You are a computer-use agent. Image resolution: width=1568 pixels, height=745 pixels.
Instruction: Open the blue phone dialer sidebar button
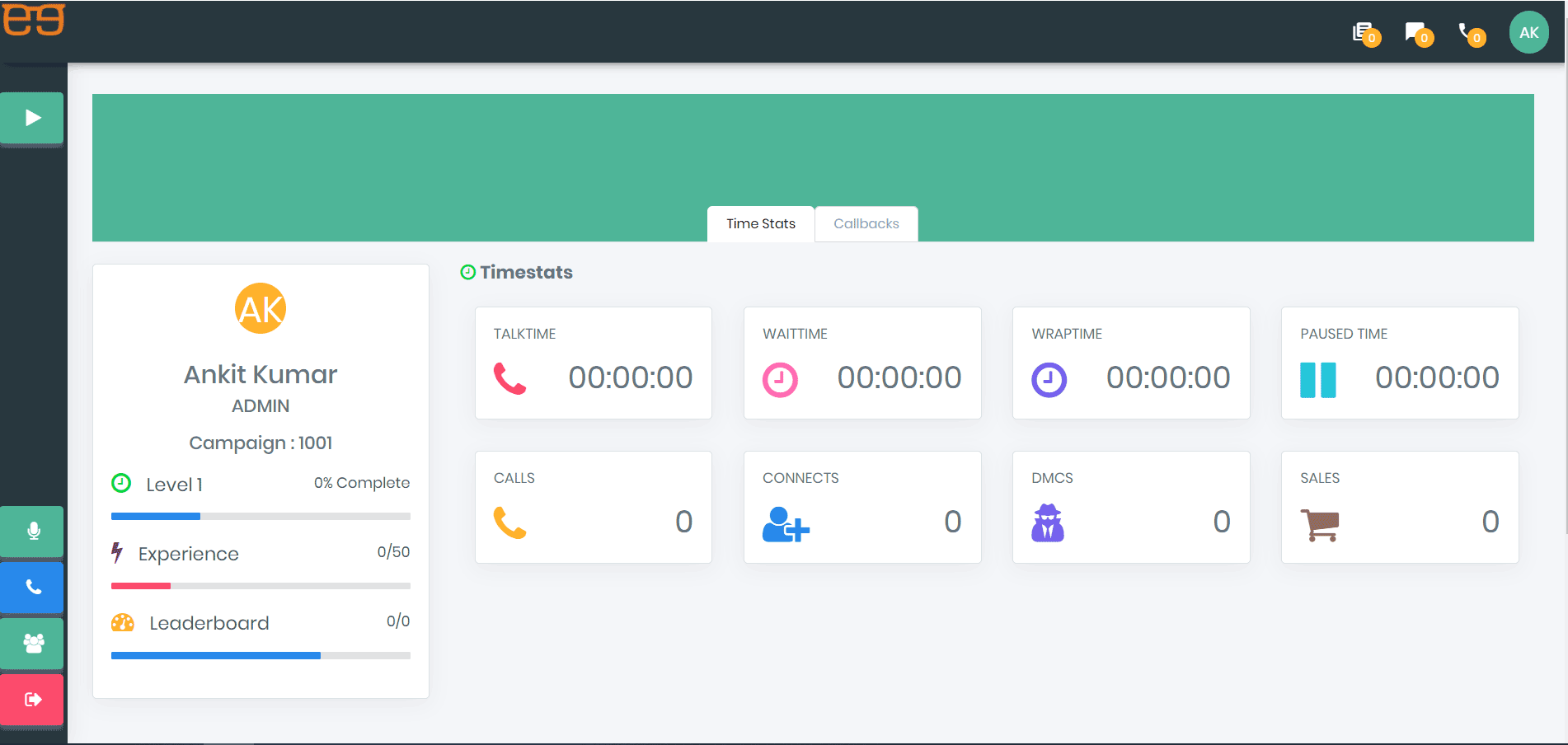[x=33, y=587]
